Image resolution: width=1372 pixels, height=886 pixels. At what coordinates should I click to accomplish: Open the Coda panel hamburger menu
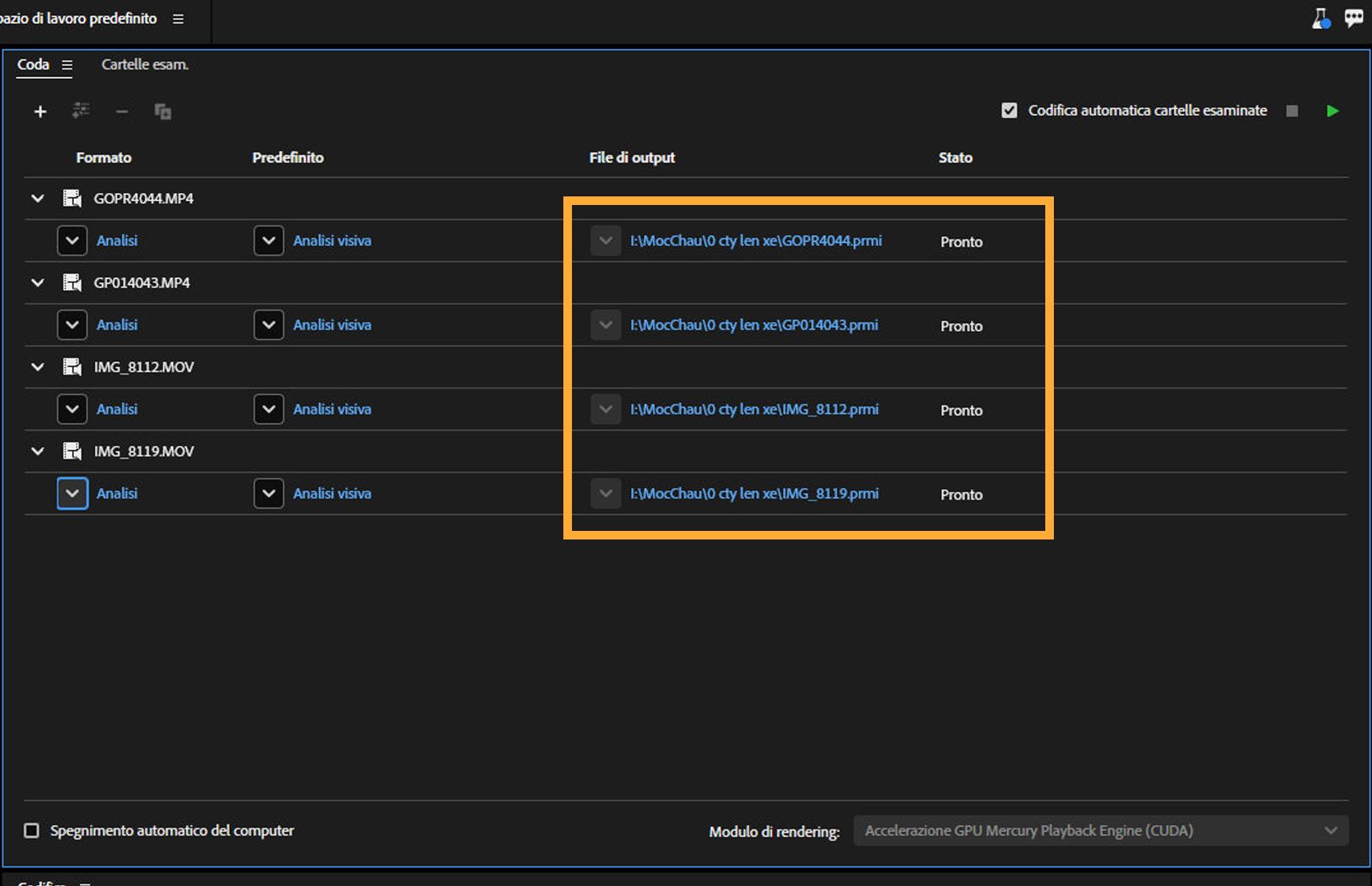(x=67, y=65)
